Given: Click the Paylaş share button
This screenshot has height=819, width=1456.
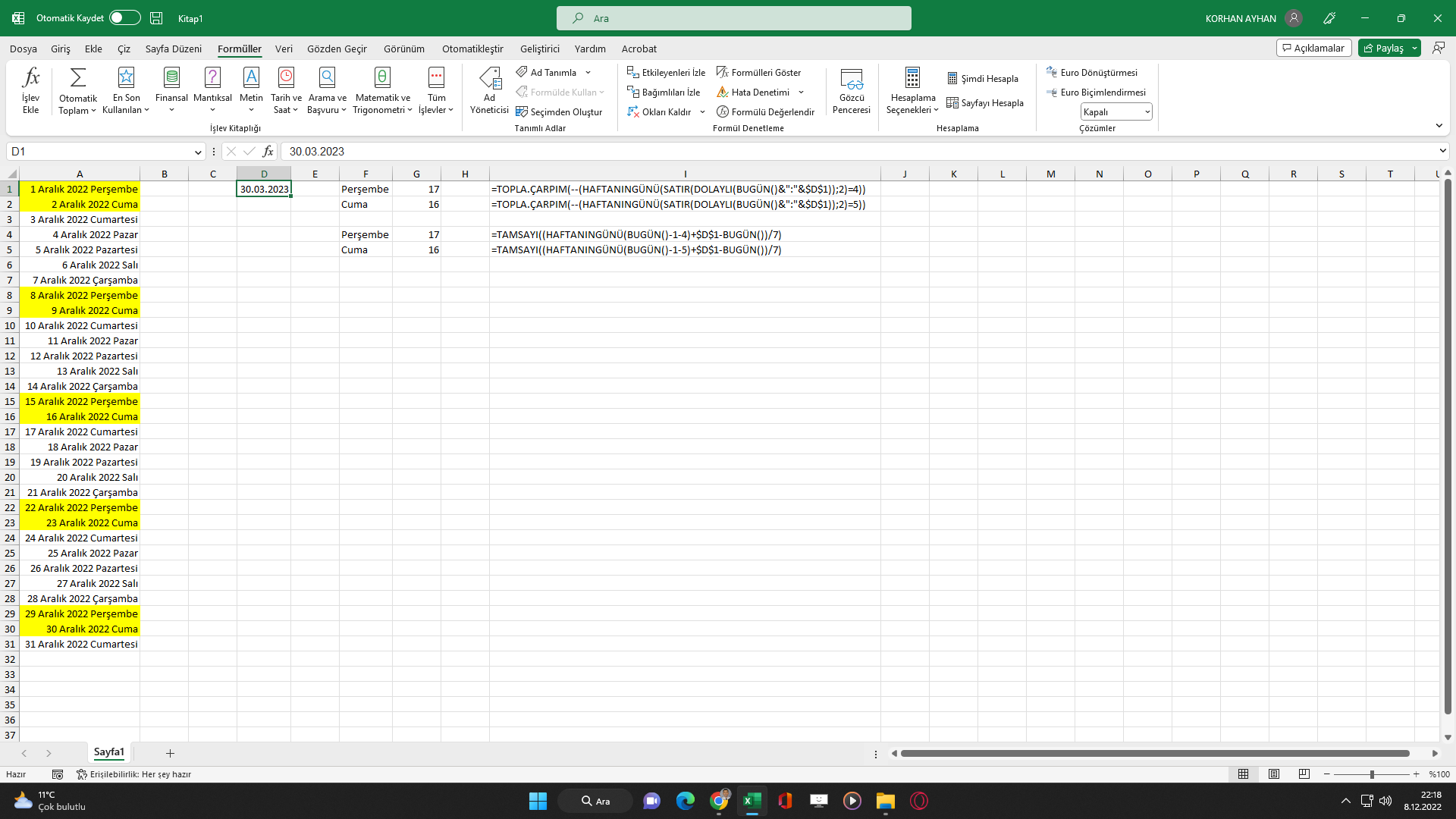Looking at the screenshot, I should coord(1383,48).
